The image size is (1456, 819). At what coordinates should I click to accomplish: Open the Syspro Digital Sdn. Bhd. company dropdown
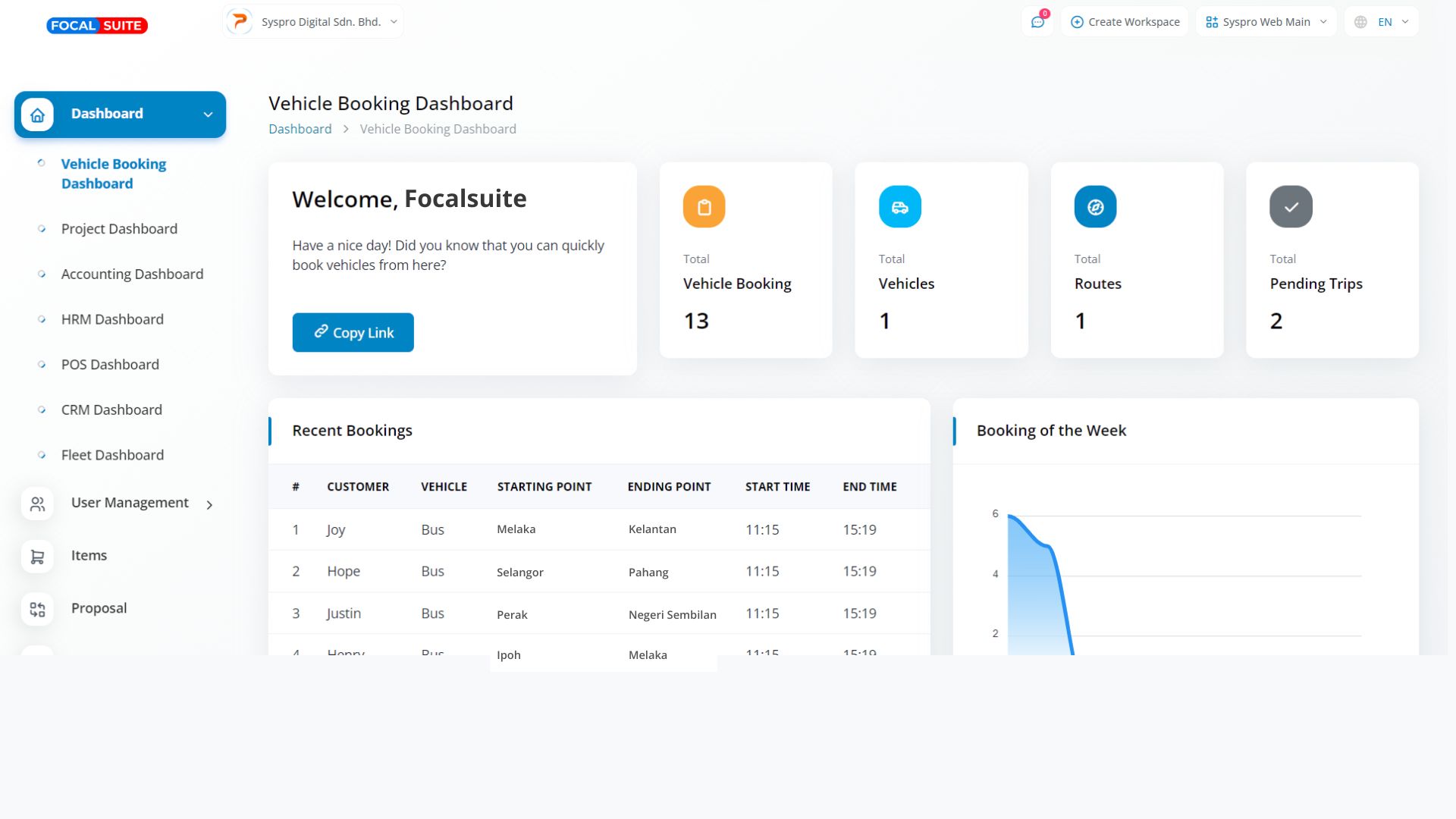pyautogui.click(x=313, y=22)
